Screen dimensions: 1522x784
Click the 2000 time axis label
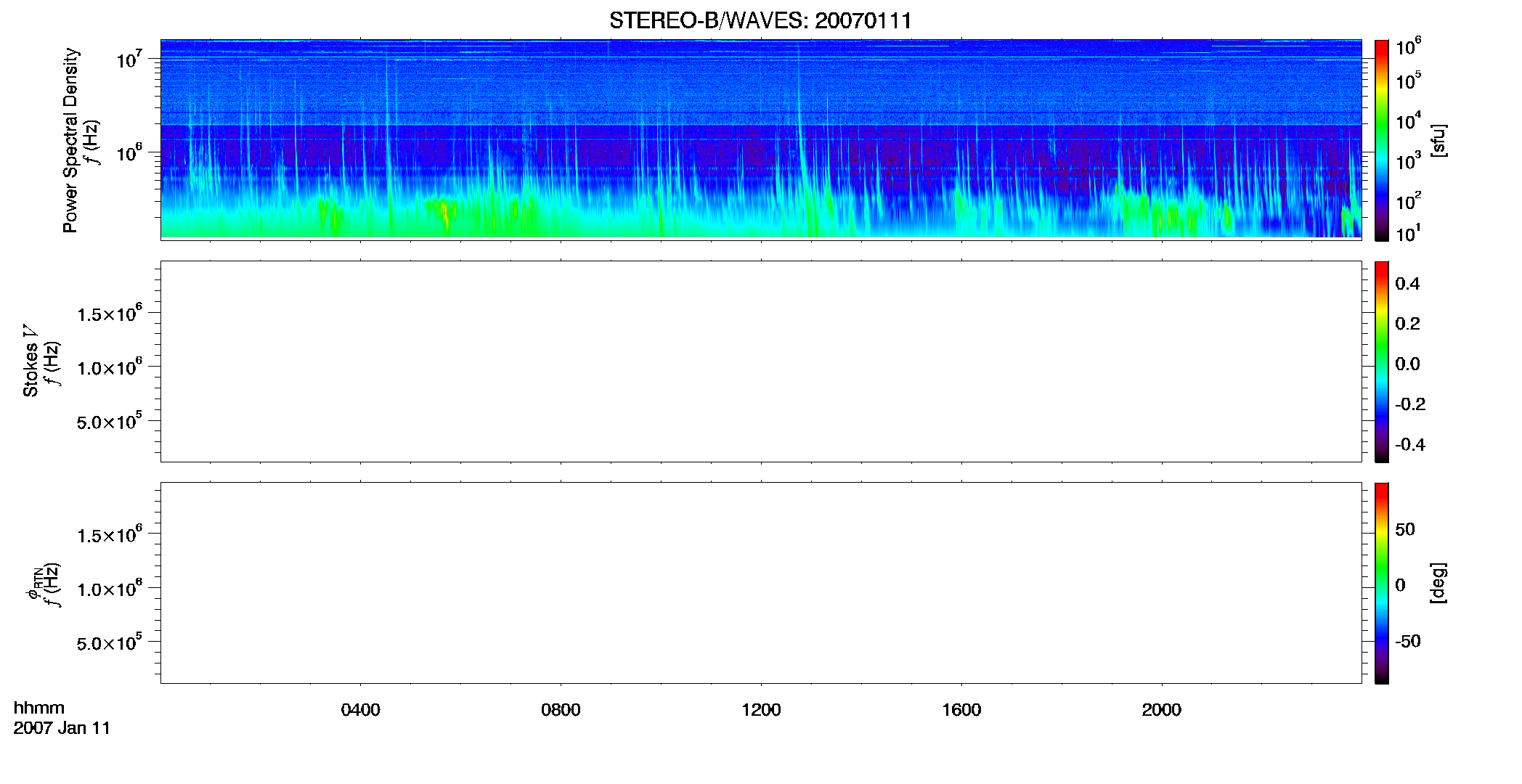pos(1161,710)
